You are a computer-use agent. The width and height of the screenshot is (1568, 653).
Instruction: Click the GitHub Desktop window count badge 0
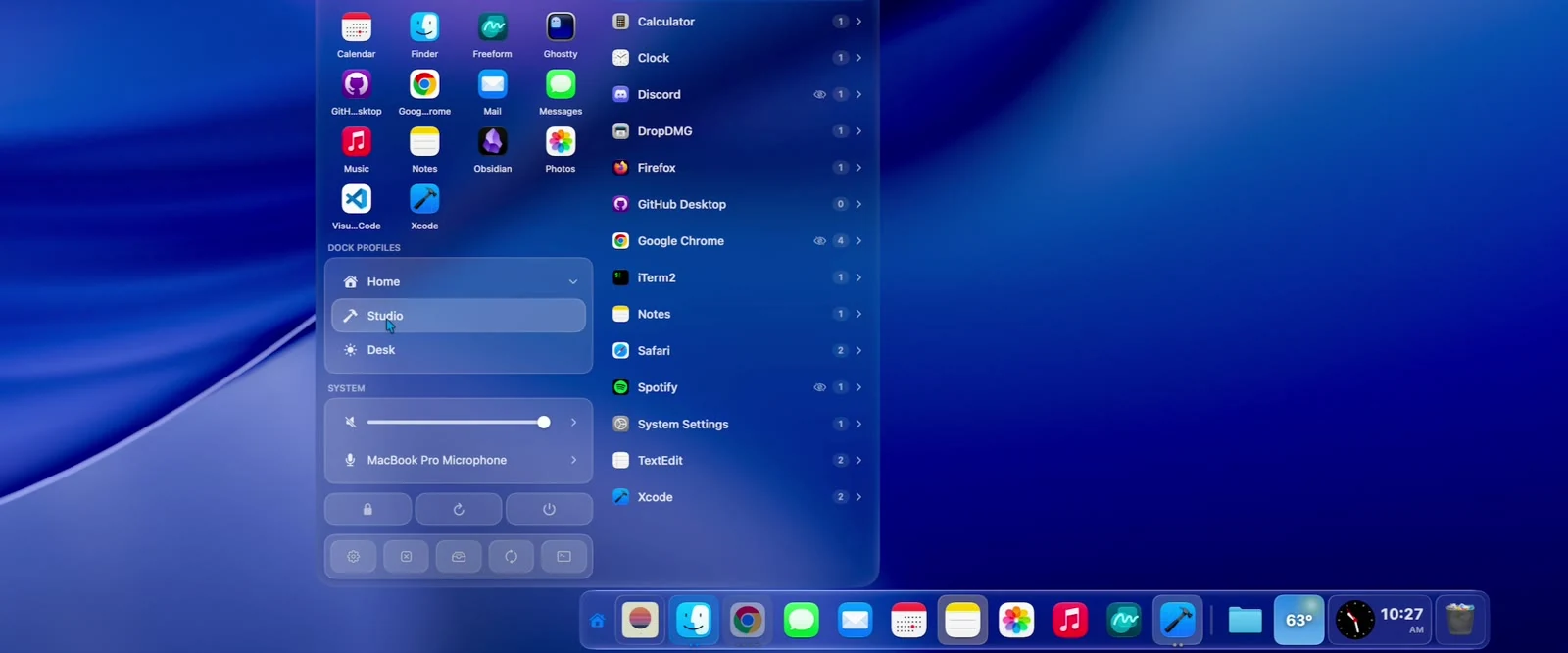tap(840, 204)
